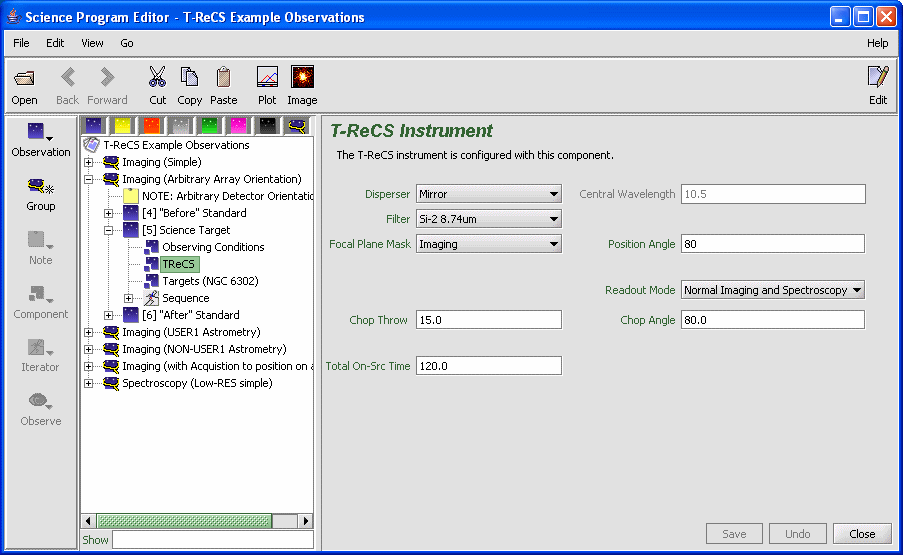Toggle the blue observation status filter
This screenshot has height=555, width=903.
pyautogui.click(x=94, y=126)
